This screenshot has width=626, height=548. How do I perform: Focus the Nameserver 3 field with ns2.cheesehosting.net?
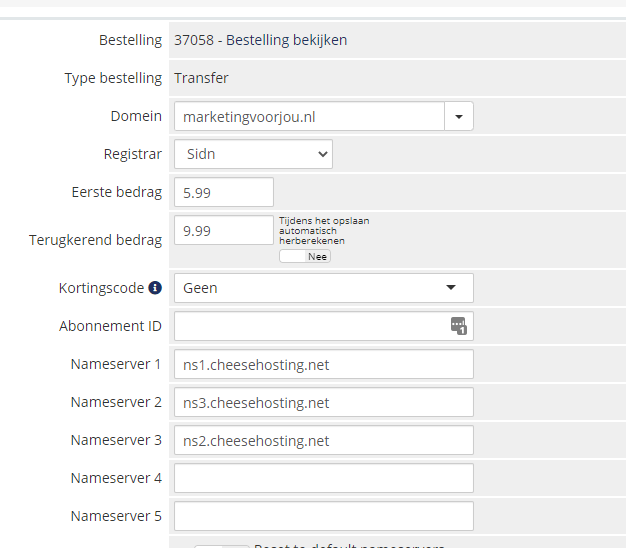323,440
